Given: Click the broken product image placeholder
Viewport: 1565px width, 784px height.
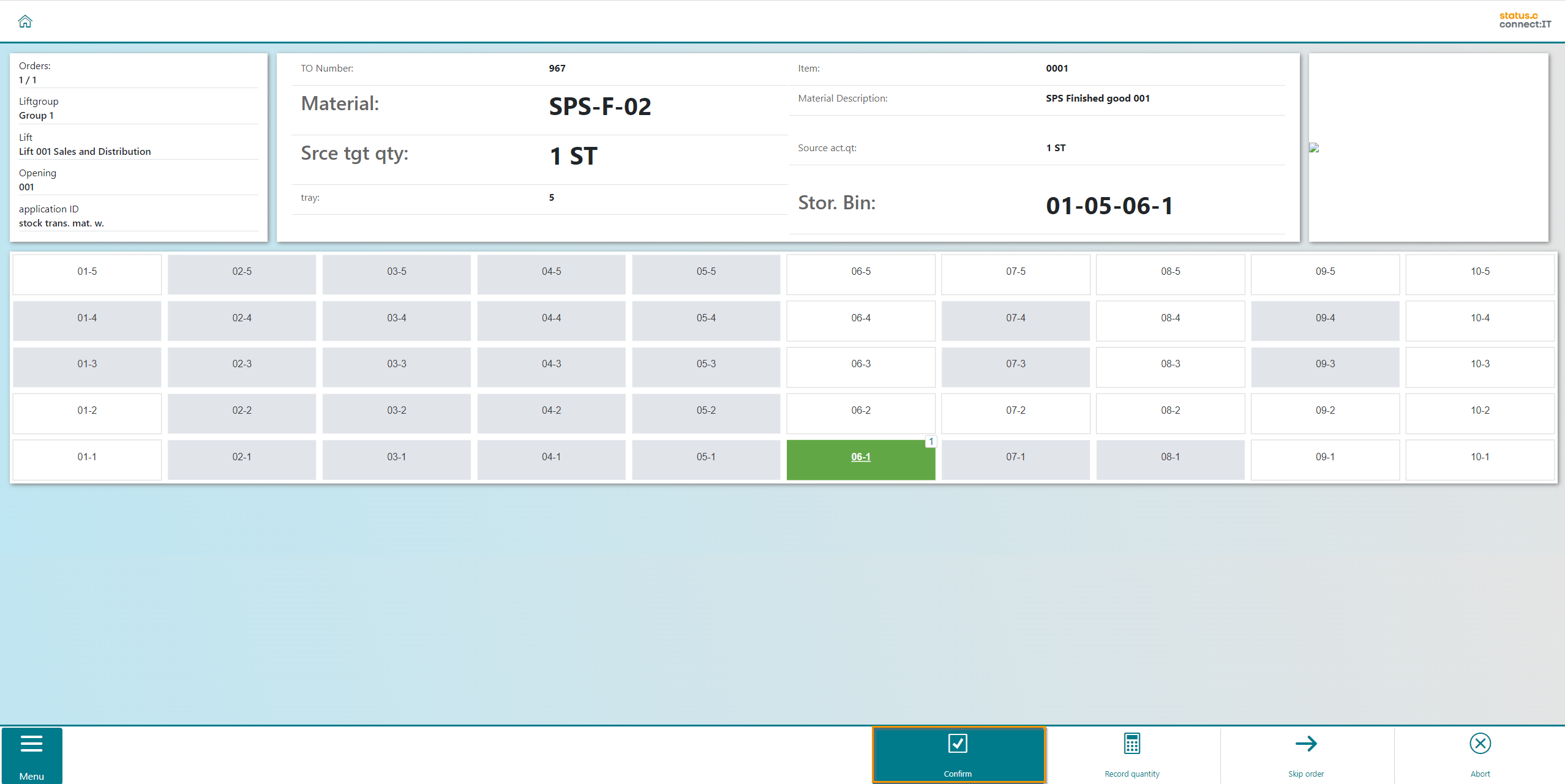Looking at the screenshot, I should click(1314, 147).
